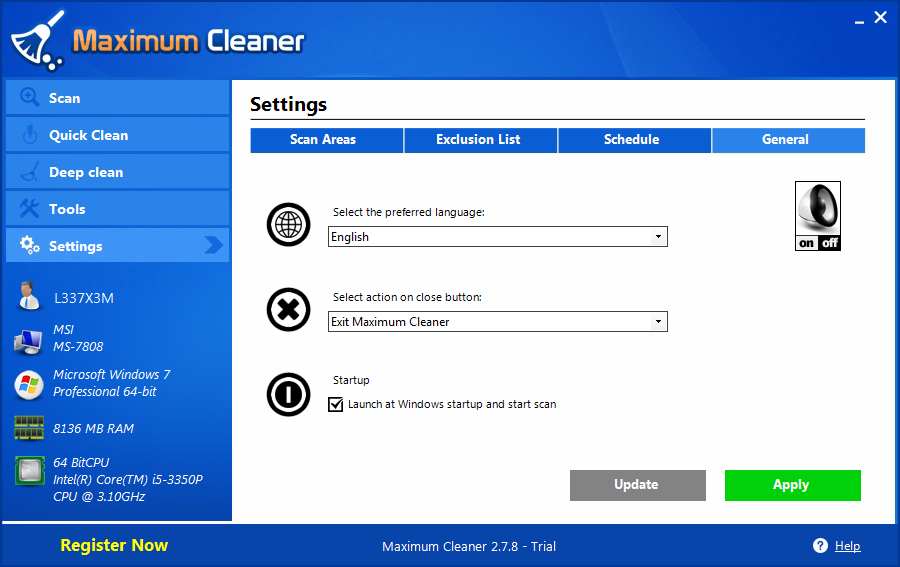The height and width of the screenshot is (567, 900).
Task: Click the circled X close-action icon
Action: point(288,309)
